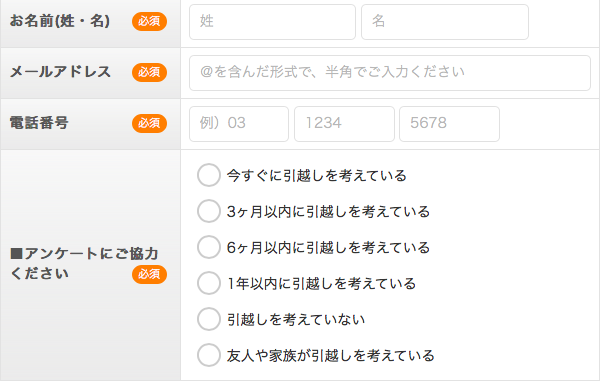613x386 pixels.
Task: Select 6ヶ月以内に引越しを考えている radio button
Action: (x=209, y=247)
